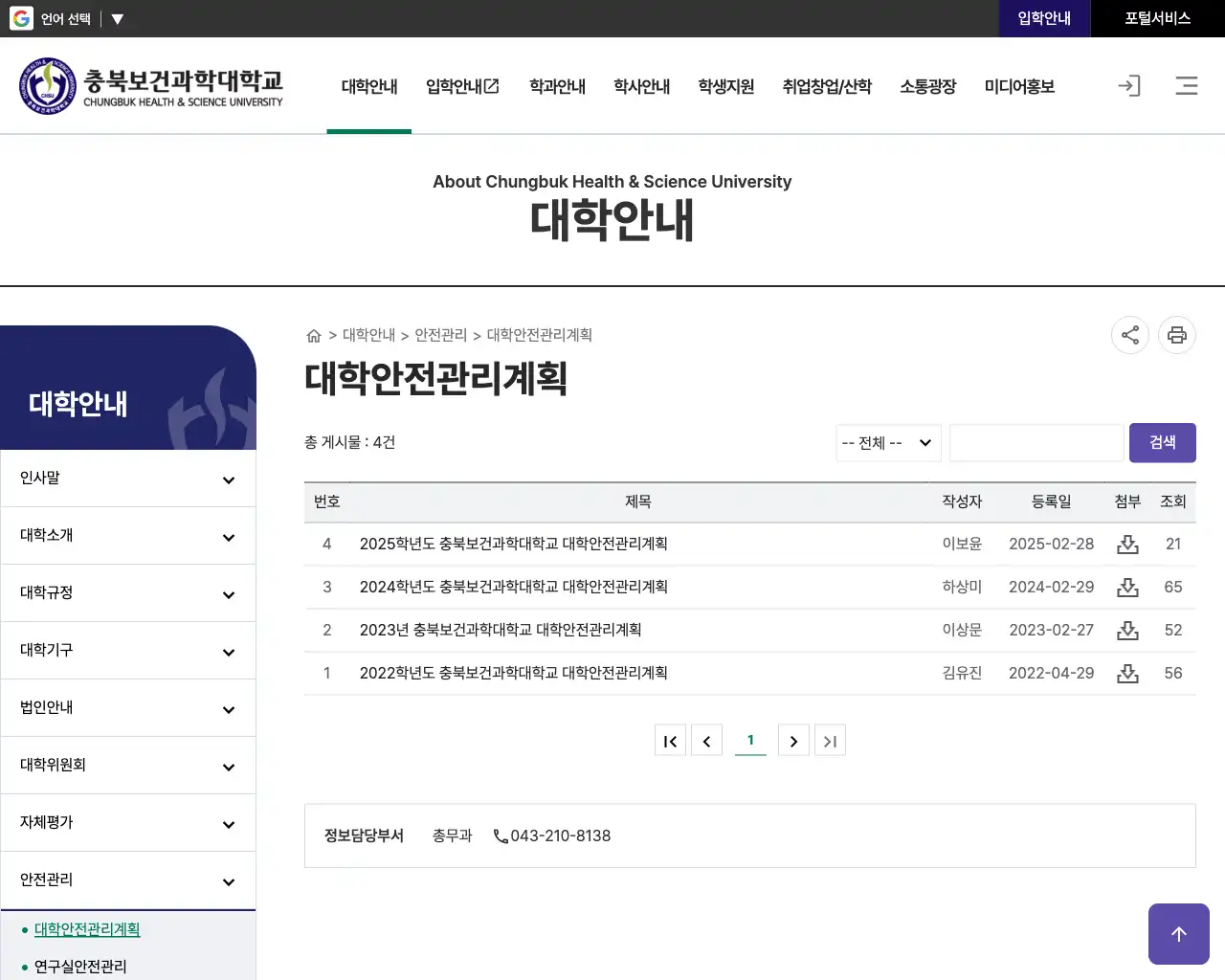1225x980 pixels.
Task: Click the 검색 search button
Action: tap(1163, 442)
